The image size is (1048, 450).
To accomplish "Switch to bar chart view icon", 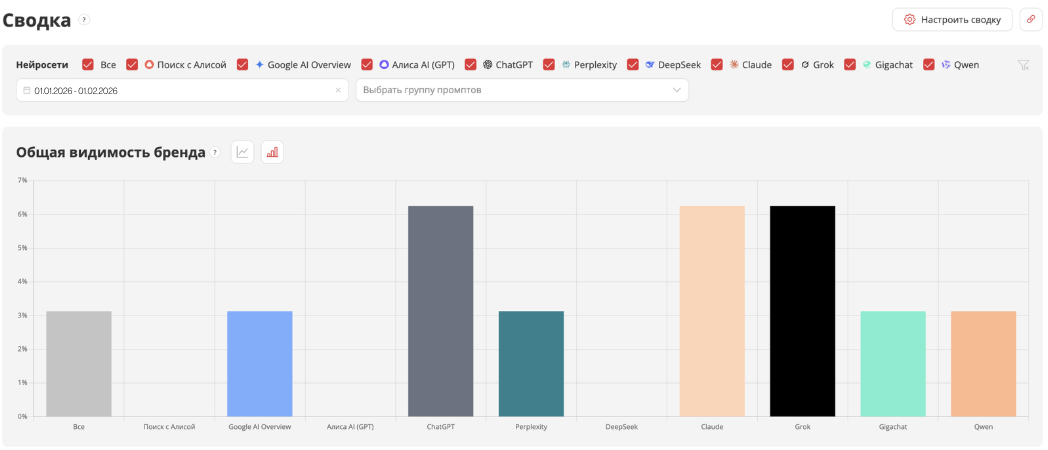I will point(273,152).
